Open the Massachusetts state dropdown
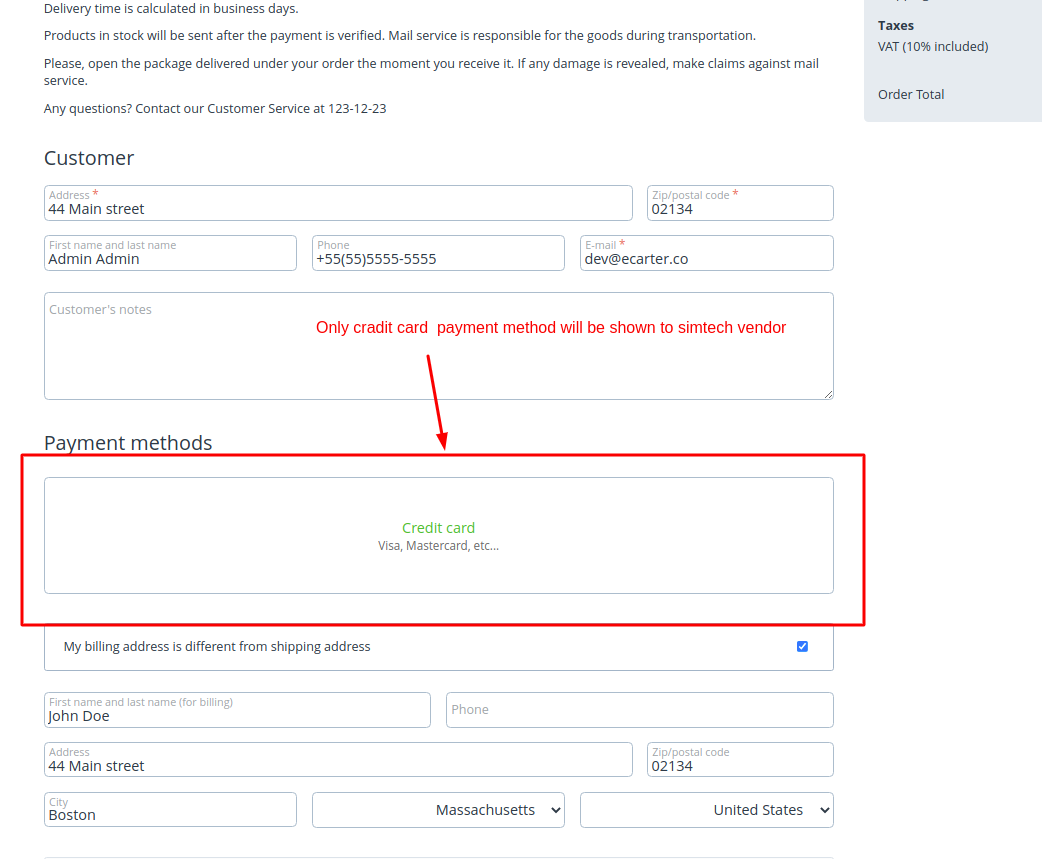 pyautogui.click(x=439, y=810)
